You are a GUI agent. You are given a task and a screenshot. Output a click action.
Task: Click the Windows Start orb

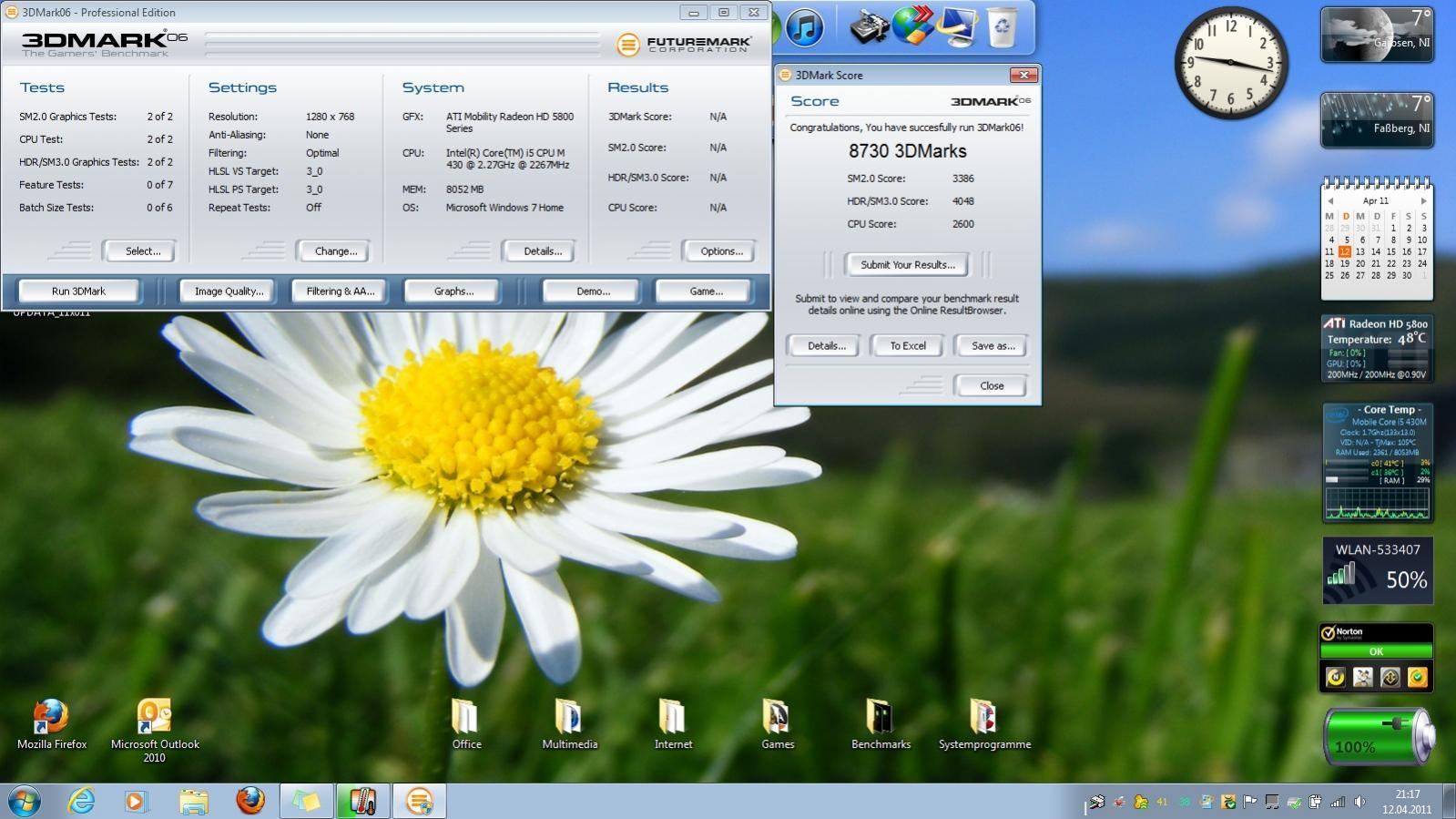click(25, 801)
